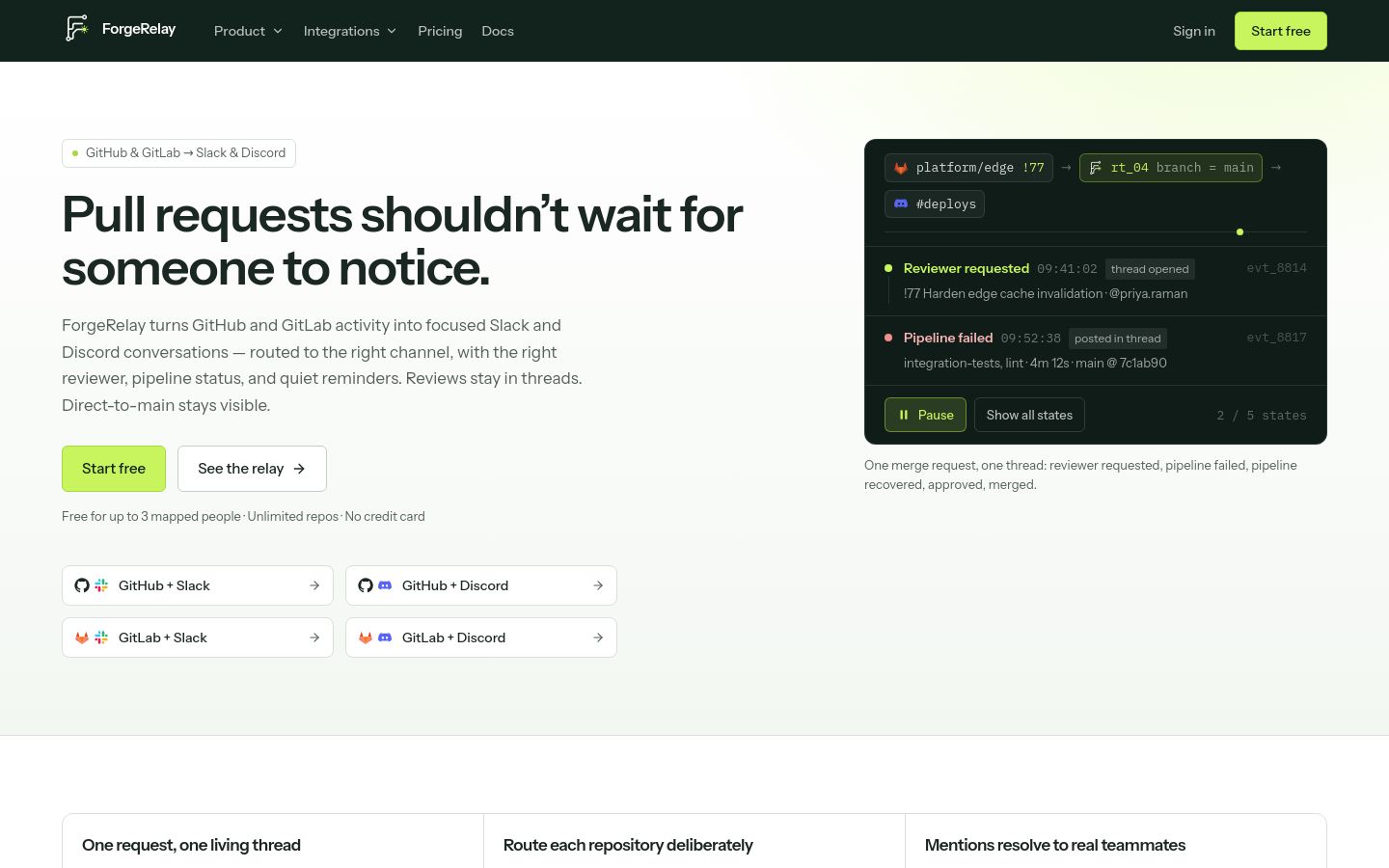Image resolution: width=1389 pixels, height=868 pixels.
Task: Click the arrow on the GitHub + Slack card
Action: (x=314, y=585)
